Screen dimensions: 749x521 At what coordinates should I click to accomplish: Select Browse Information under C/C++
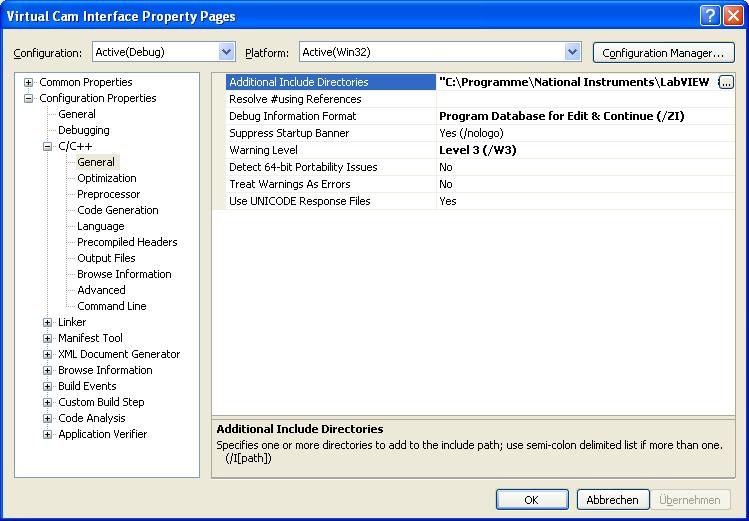124,274
